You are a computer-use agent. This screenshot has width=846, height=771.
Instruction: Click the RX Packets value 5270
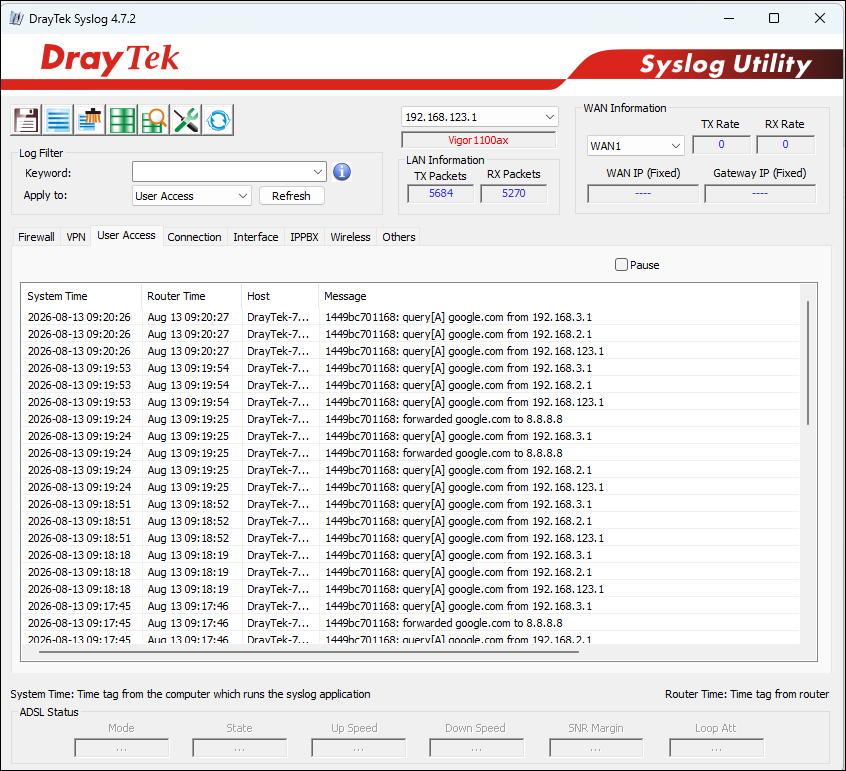click(514, 193)
